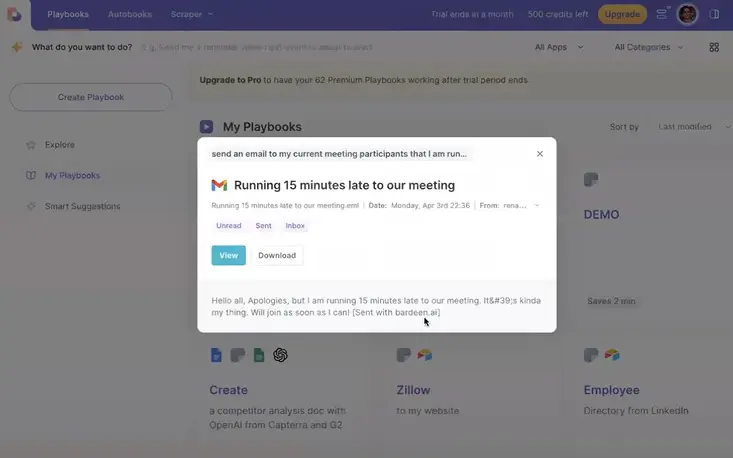The image size is (733, 458).
Task: Click the magic sparkle icon
Action: tap(17, 47)
